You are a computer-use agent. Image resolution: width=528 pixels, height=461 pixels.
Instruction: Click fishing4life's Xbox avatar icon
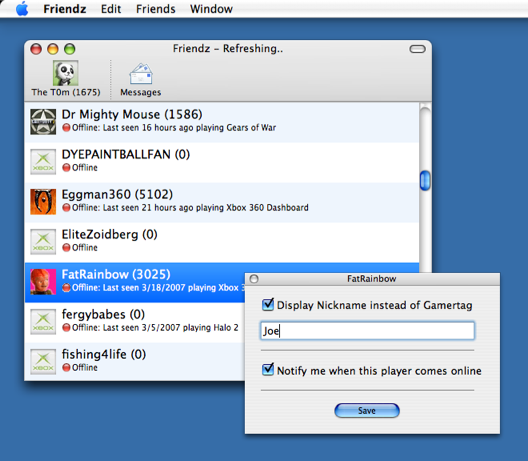pyautogui.click(x=43, y=362)
